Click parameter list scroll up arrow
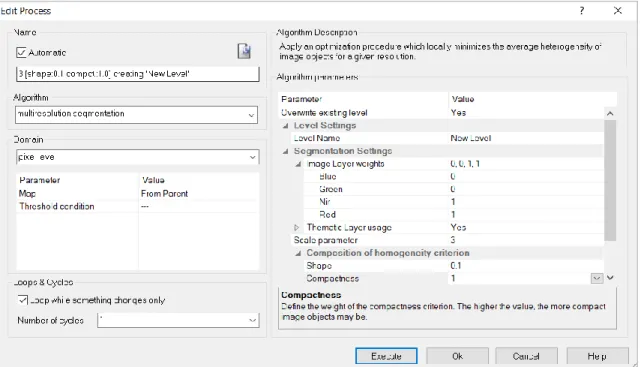 610,113
